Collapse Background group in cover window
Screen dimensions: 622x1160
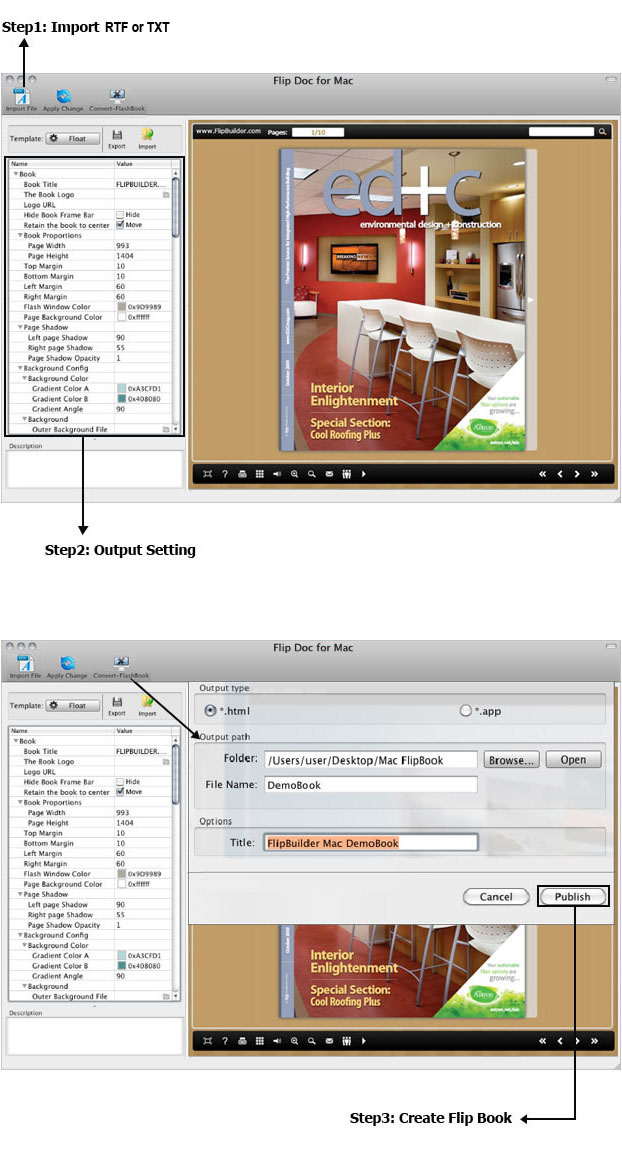pyautogui.click(x=24, y=419)
